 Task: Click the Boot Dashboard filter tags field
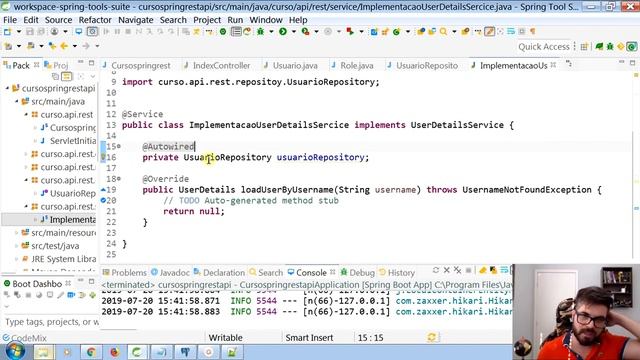(51, 322)
